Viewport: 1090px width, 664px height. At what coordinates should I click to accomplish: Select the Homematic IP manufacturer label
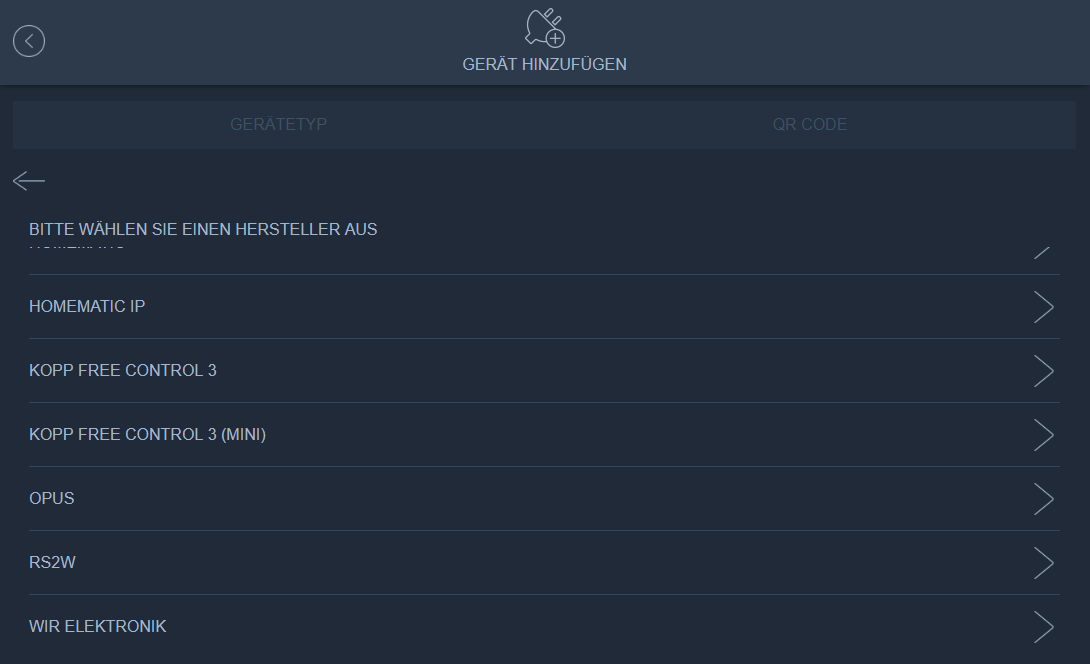point(87,306)
